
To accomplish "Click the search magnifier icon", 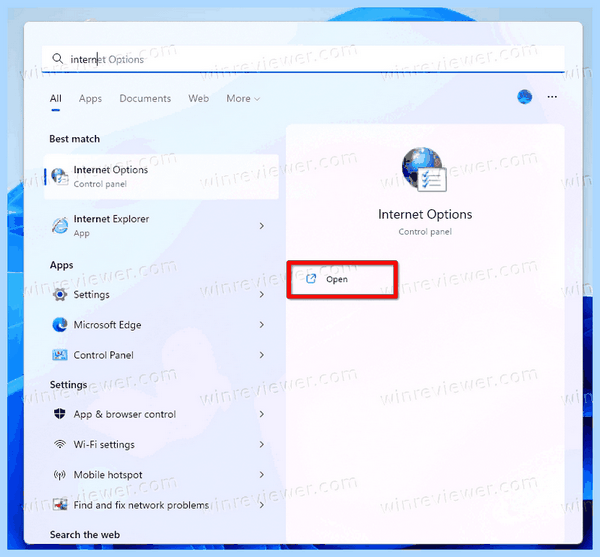I will [x=57, y=59].
